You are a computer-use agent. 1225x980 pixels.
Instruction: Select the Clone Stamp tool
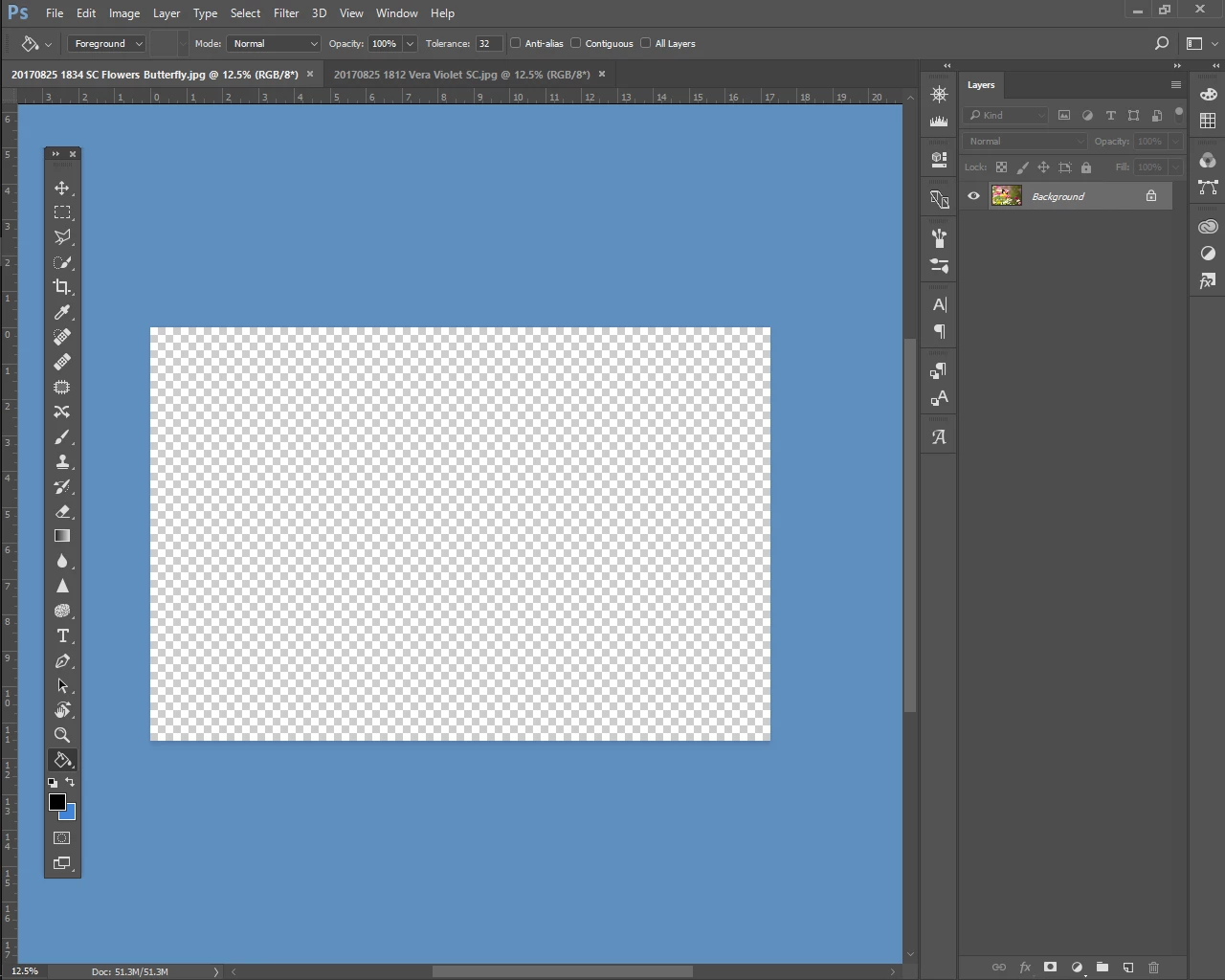62,461
